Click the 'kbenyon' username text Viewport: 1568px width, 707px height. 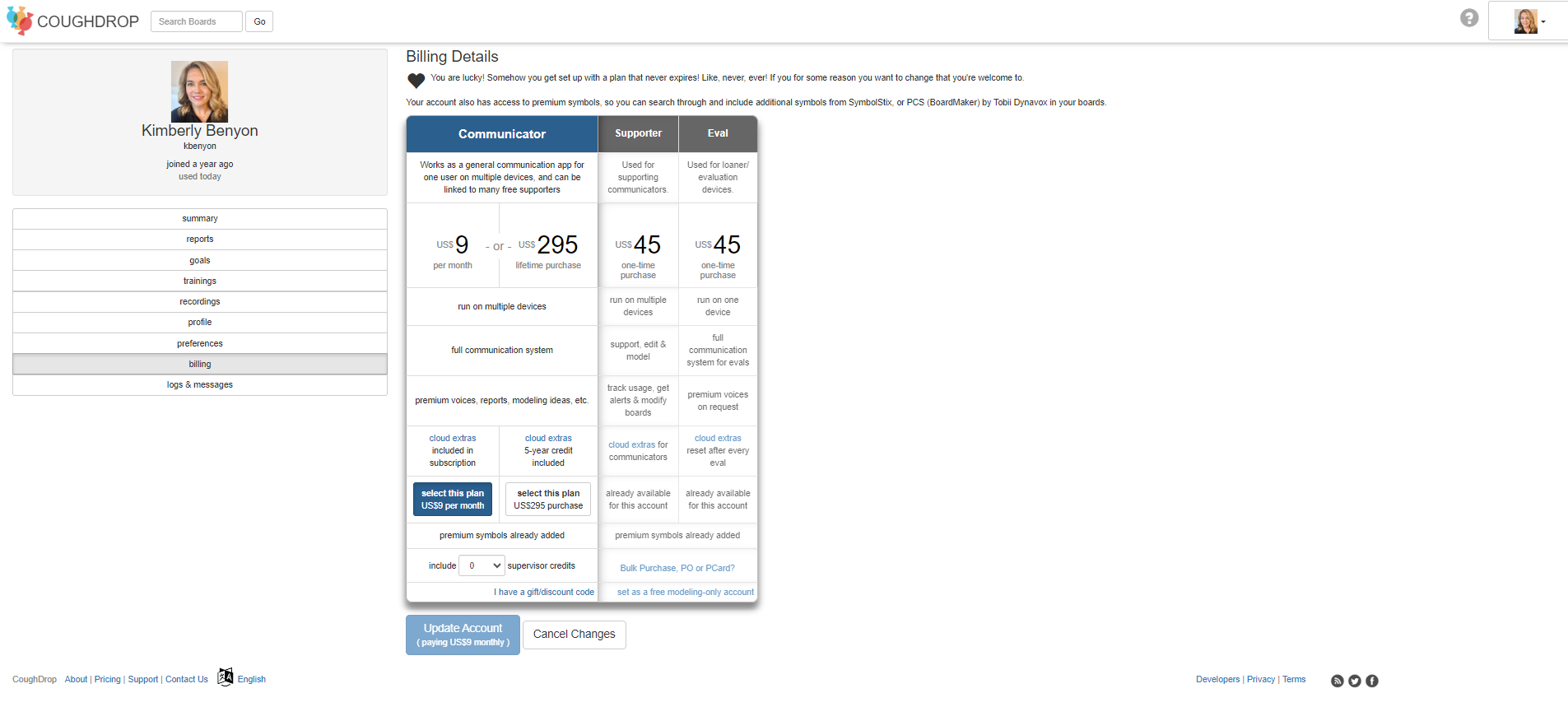coord(200,147)
